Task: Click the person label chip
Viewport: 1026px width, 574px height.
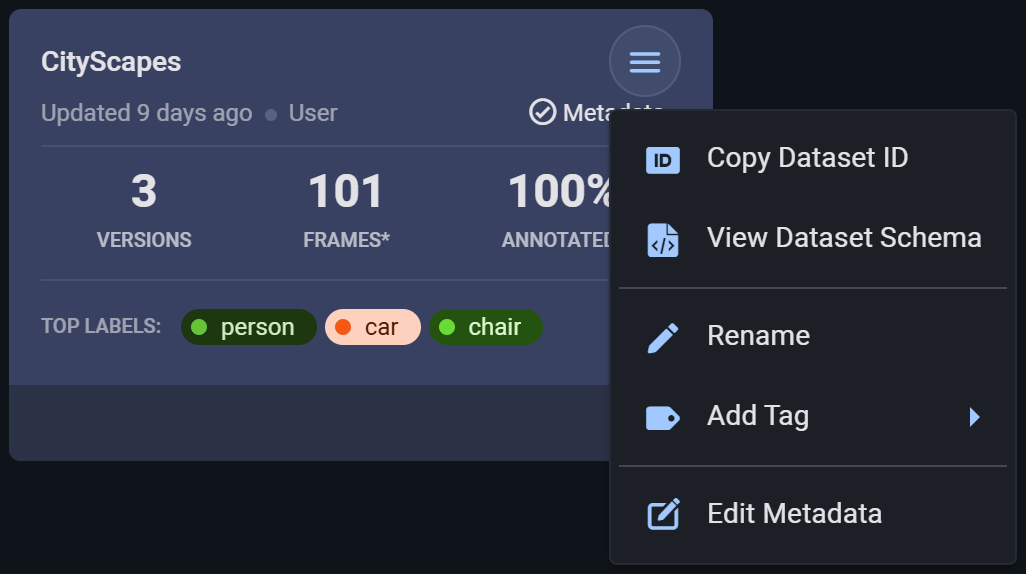Action: click(248, 327)
